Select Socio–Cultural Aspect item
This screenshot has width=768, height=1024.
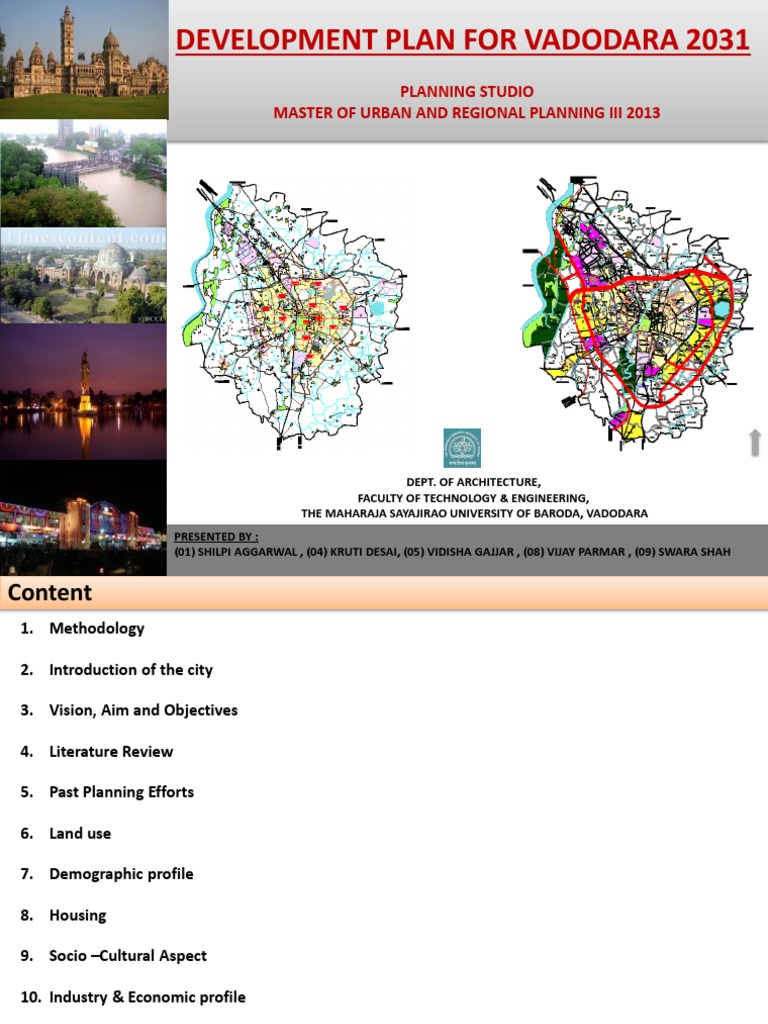tap(127, 956)
